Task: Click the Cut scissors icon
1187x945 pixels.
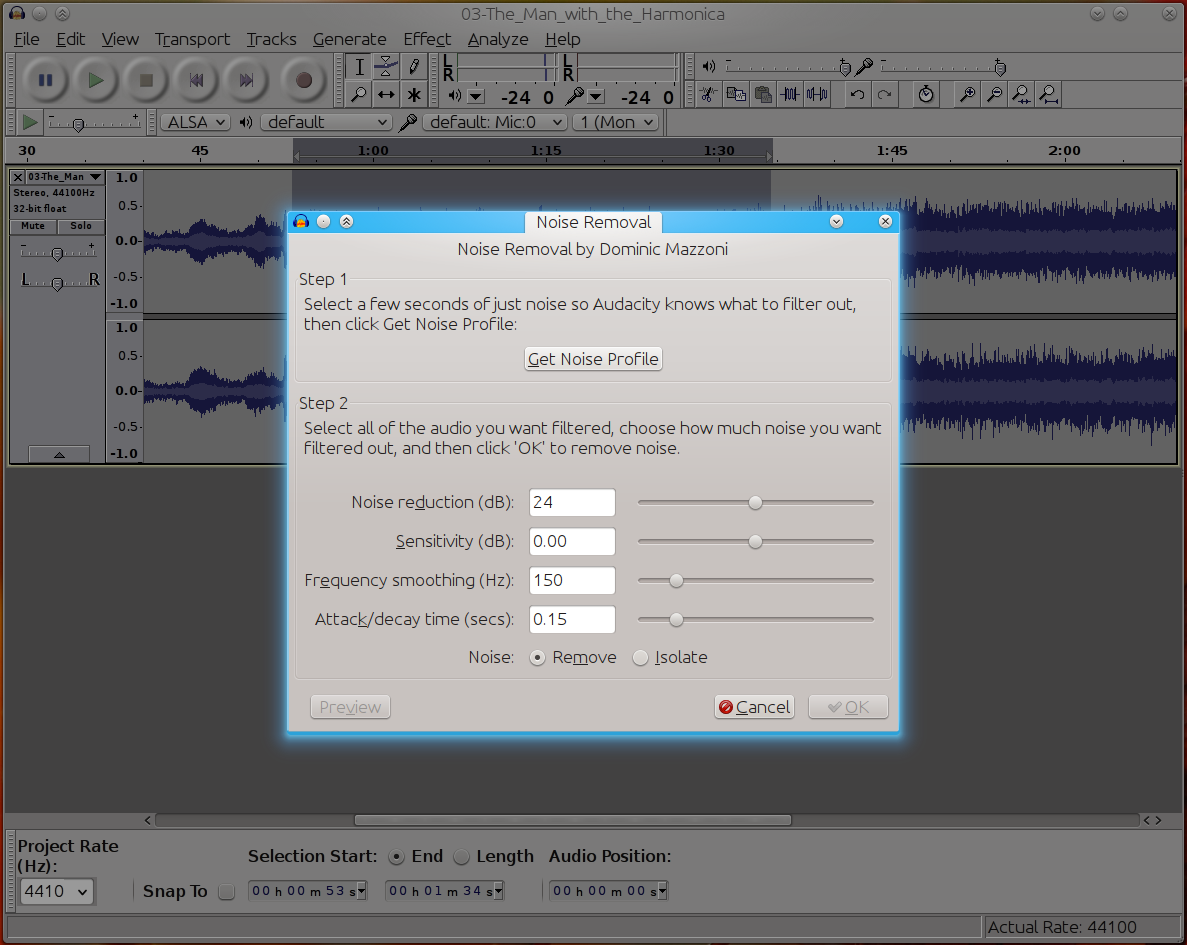Action: (x=709, y=95)
